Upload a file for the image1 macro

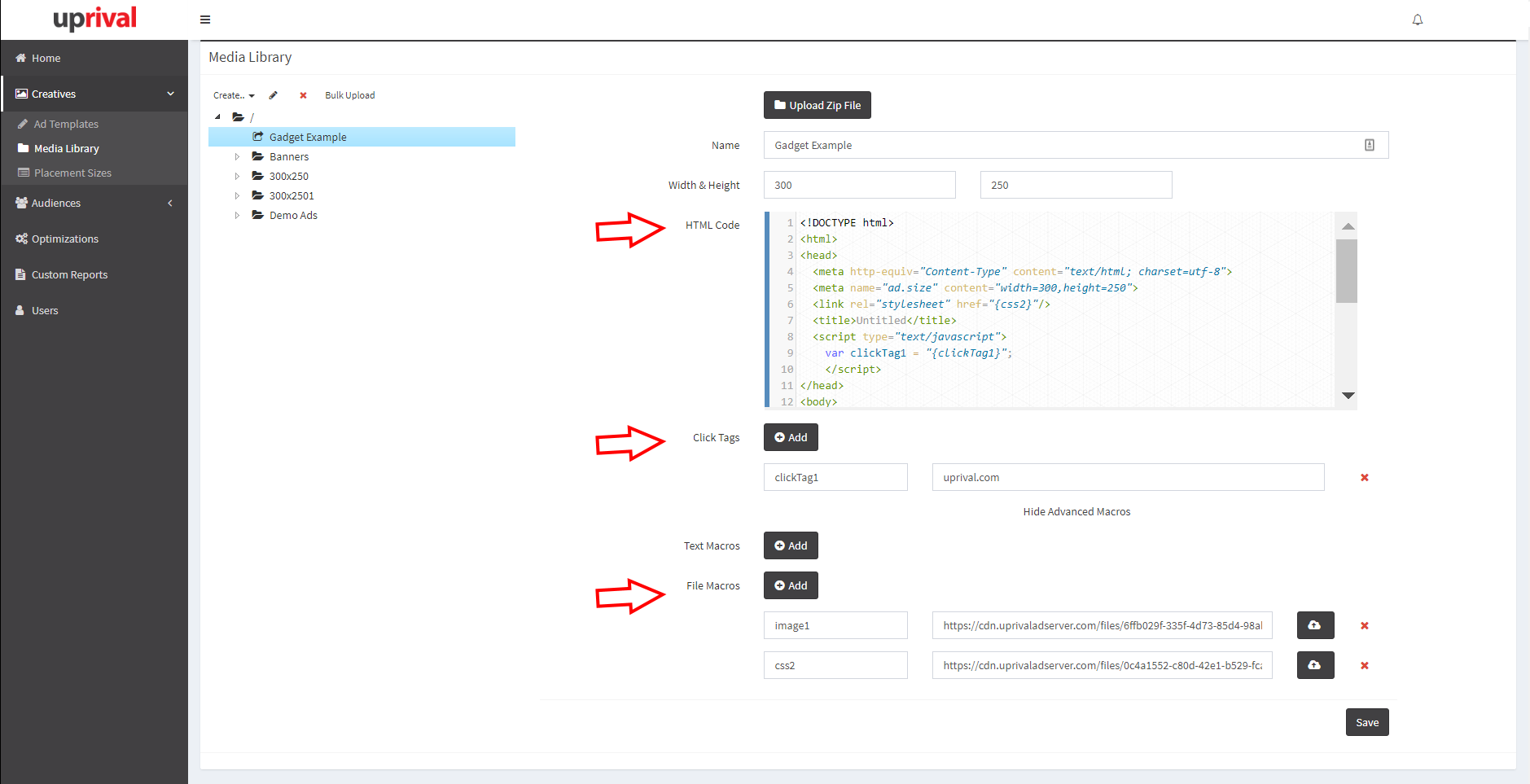[x=1315, y=625]
